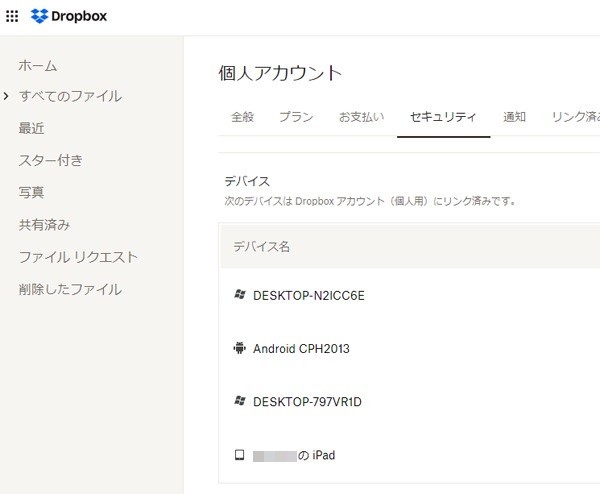Click the Android icon beside CPH2013
Image resolution: width=600 pixels, height=494 pixels.
click(x=240, y=348)
